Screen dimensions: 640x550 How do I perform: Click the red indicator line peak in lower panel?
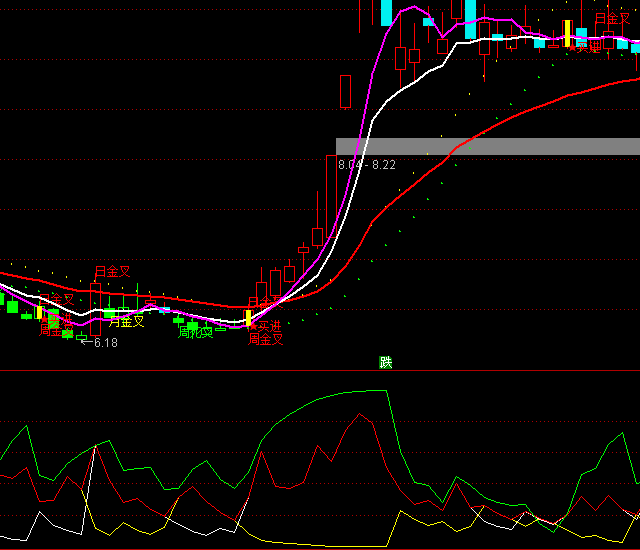358,413
